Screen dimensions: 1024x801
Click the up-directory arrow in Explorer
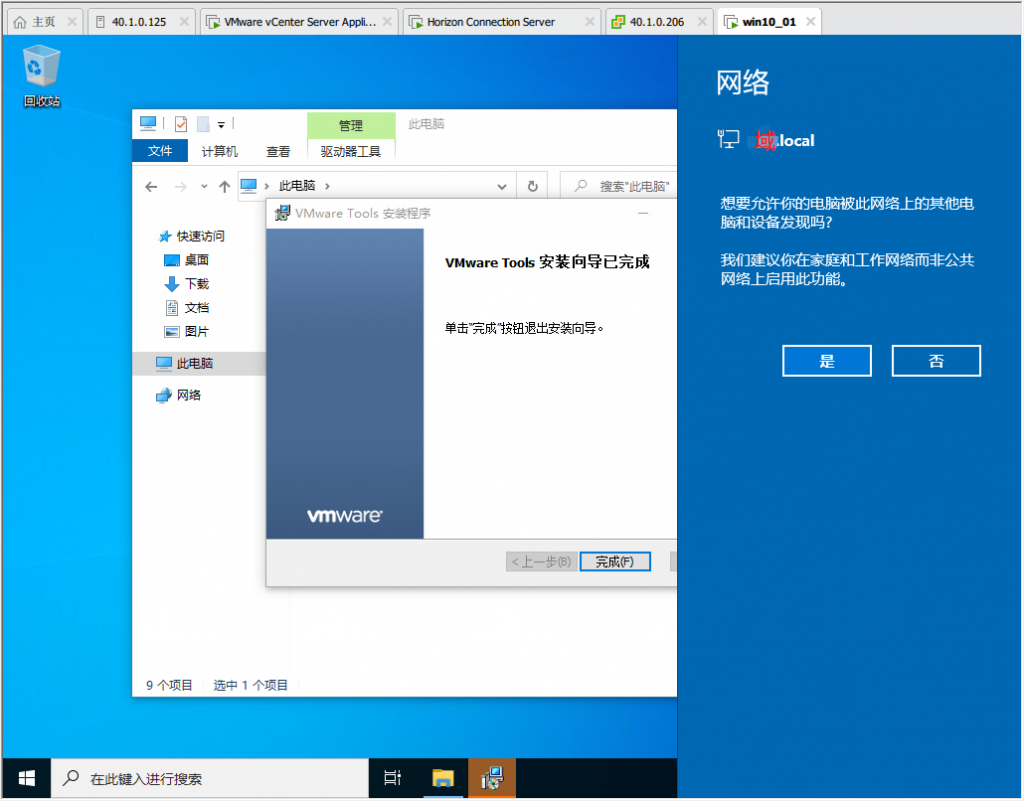tap(225, 187)
